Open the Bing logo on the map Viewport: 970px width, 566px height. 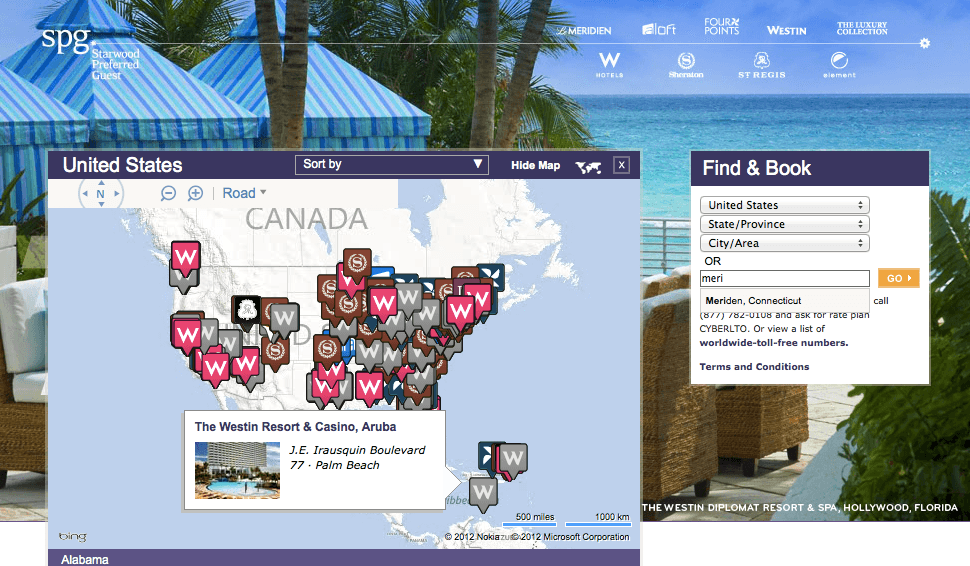coord(72,536)
